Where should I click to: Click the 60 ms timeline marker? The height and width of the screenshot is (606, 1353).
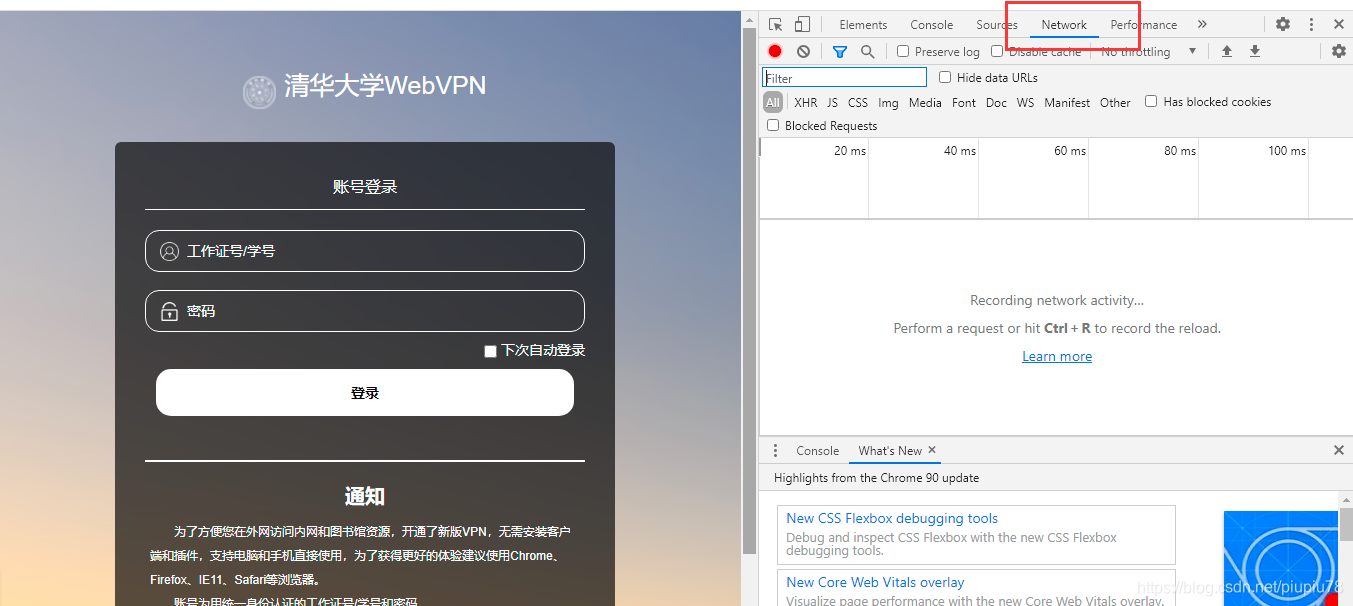click(x=1069, y=151)
